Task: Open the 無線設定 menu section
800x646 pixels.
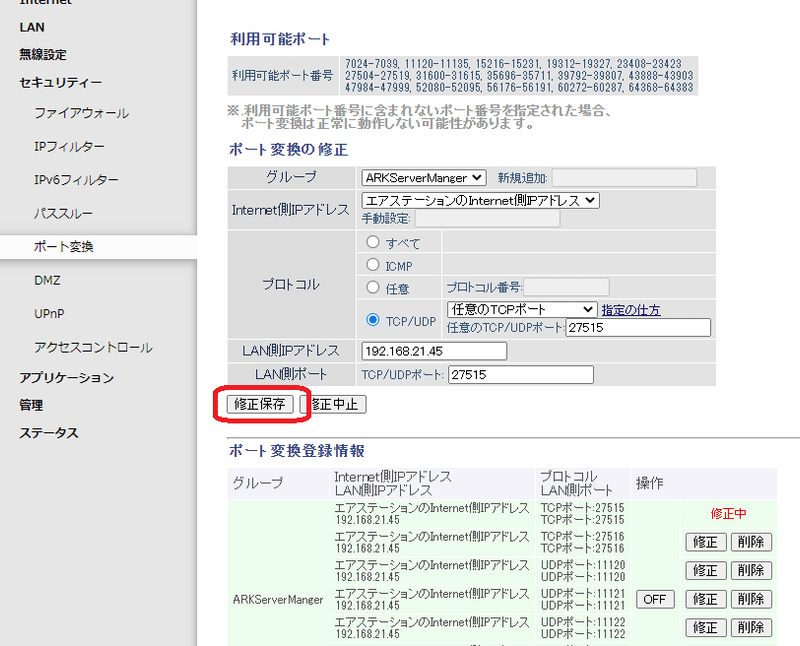Action: (43, 55)
